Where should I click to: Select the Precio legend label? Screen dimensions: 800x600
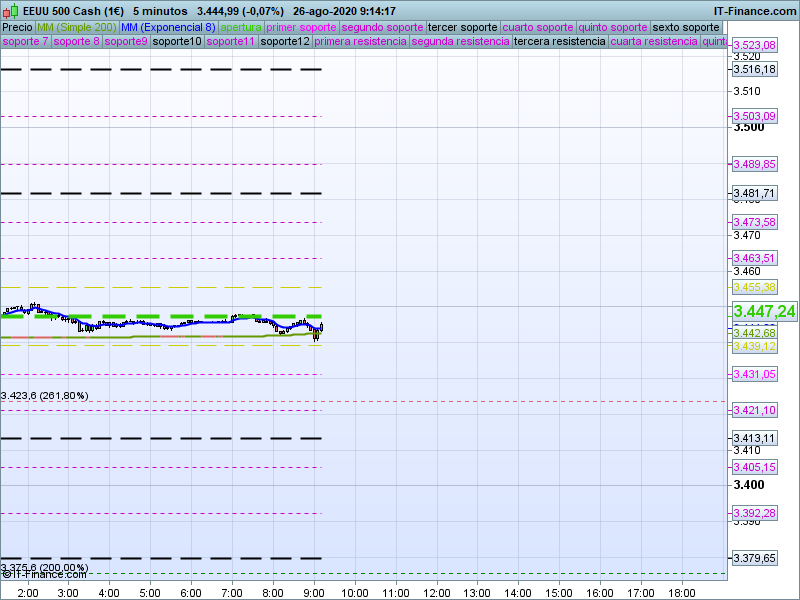tap(17, 27)
